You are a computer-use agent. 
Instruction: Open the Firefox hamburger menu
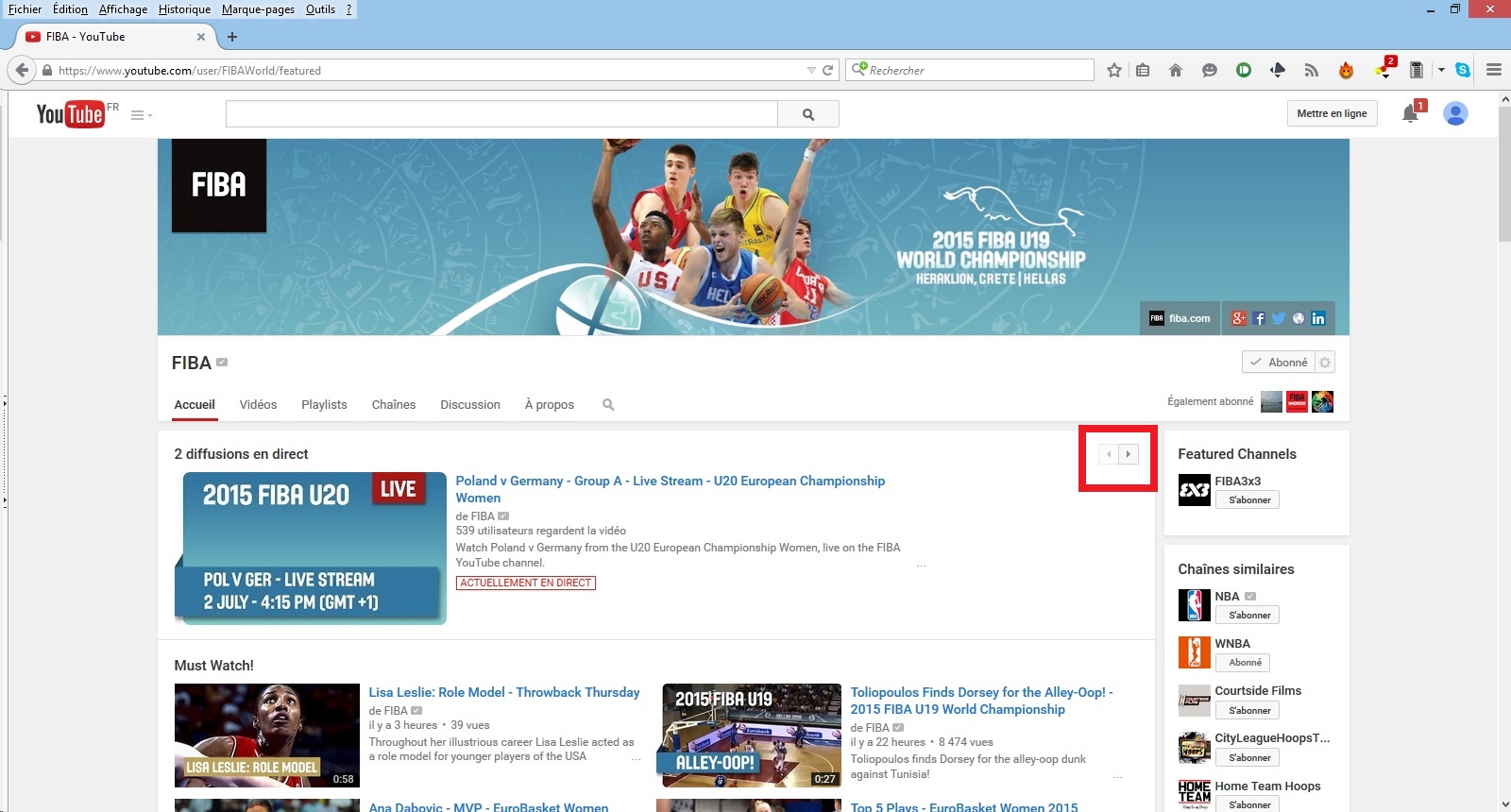pos(1494,70)
